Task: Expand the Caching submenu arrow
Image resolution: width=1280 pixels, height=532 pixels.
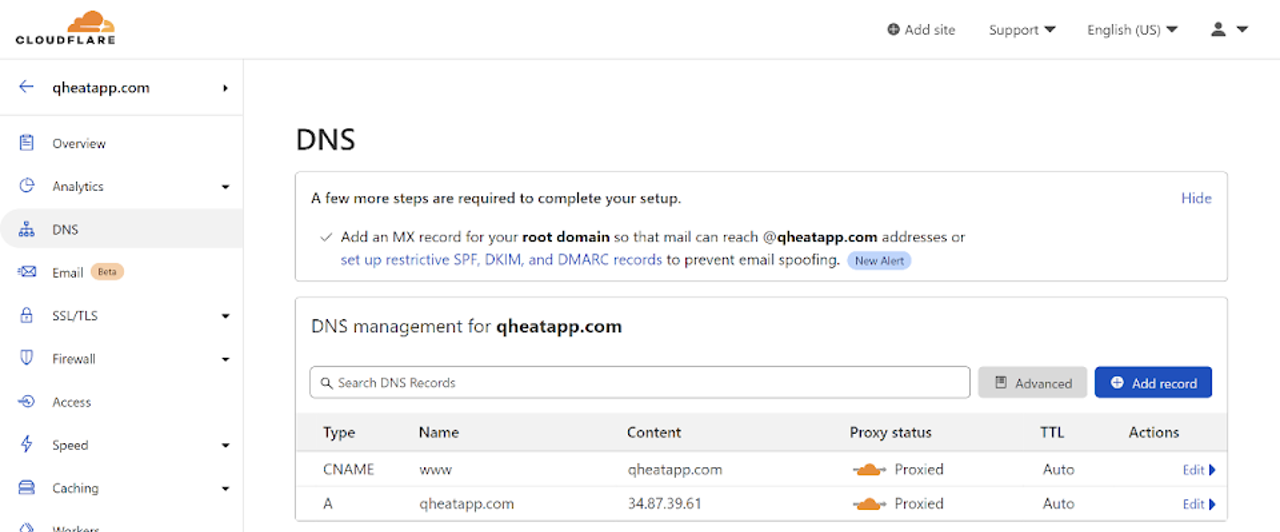Action: coord(225,489)
